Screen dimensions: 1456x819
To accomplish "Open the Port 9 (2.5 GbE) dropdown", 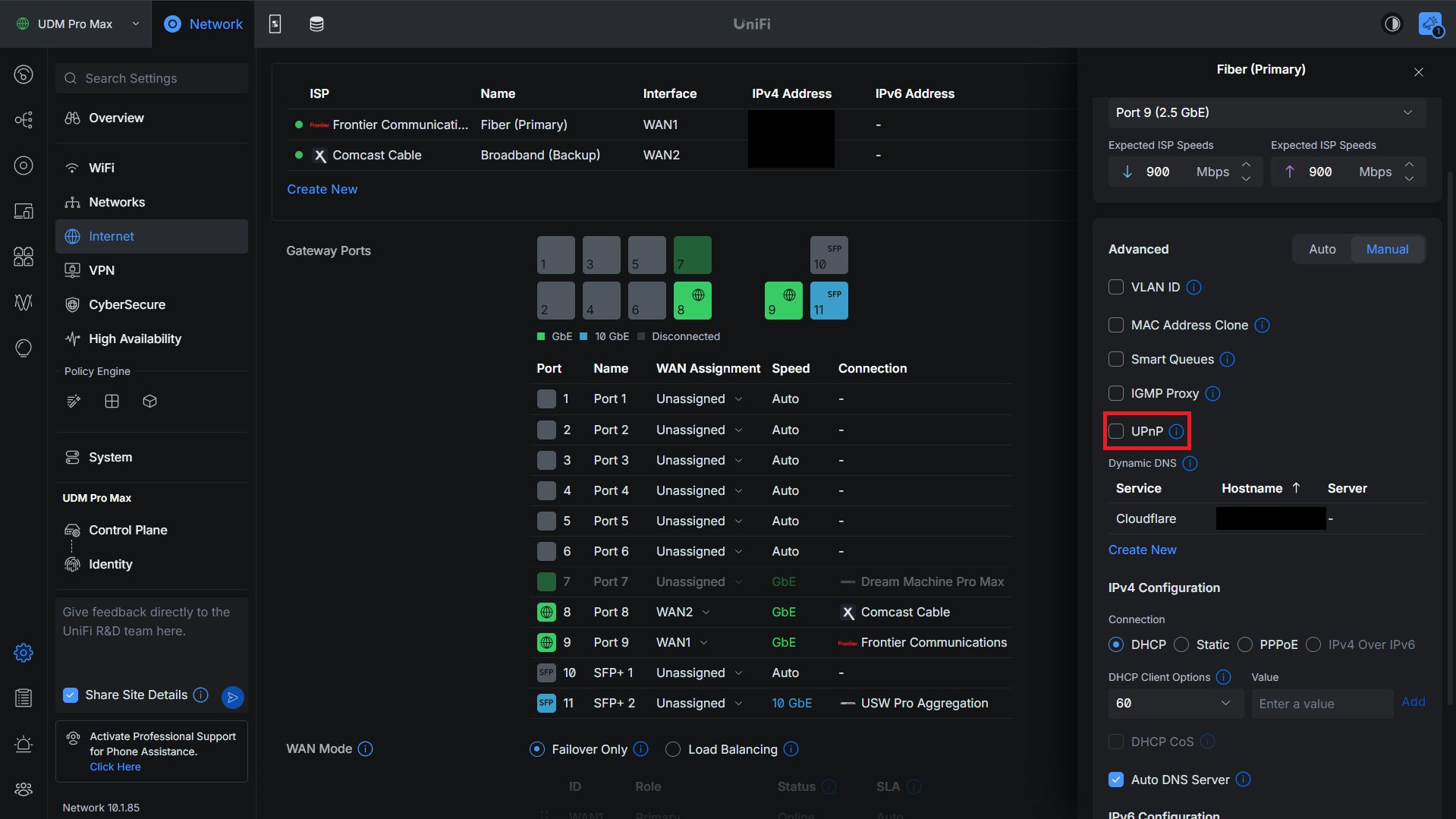I will [1266, 112].
